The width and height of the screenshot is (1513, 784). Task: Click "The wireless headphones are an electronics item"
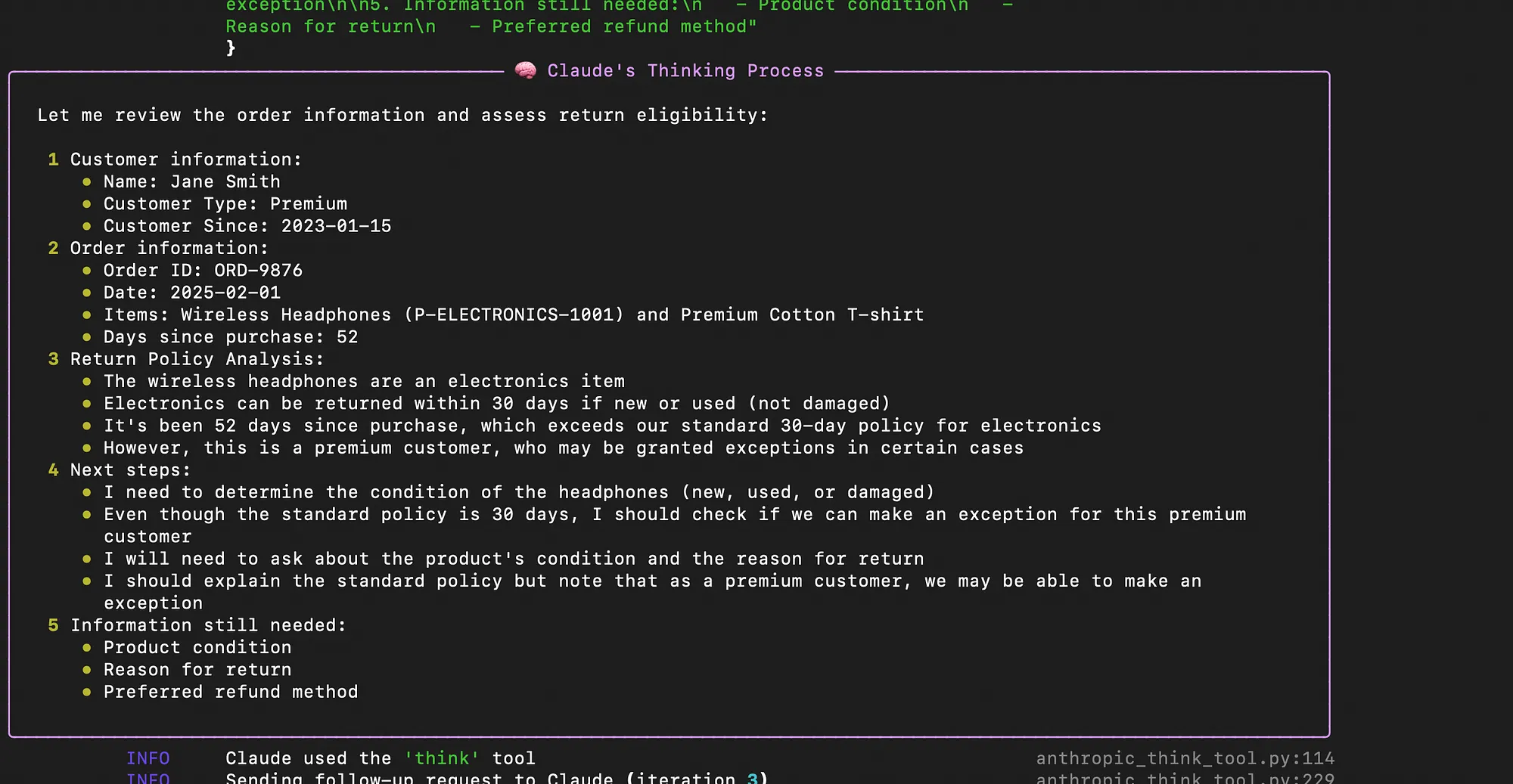pos(364,382)
